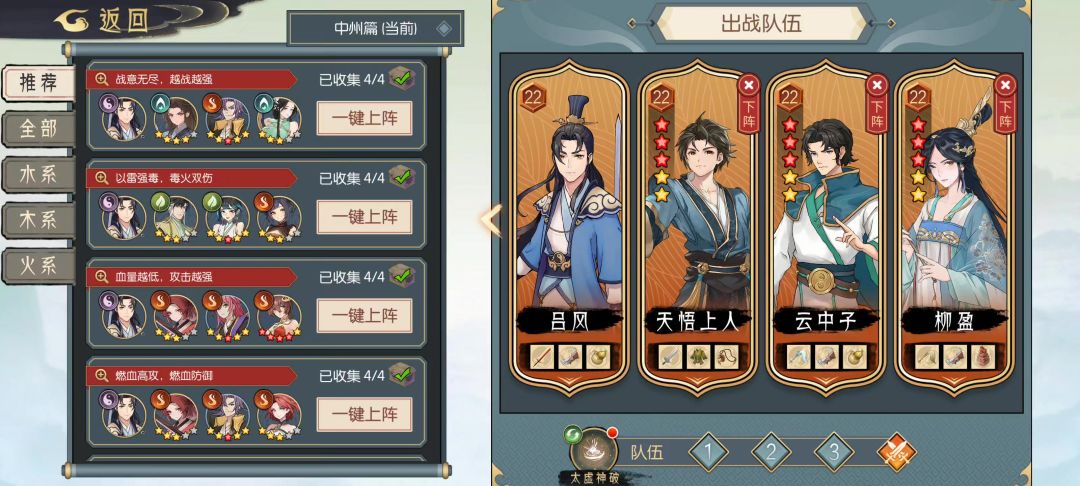The width and height of the screenshot is (1080, 486).
Task: Select team slot 1 diamond
Action: pos(708,452)
